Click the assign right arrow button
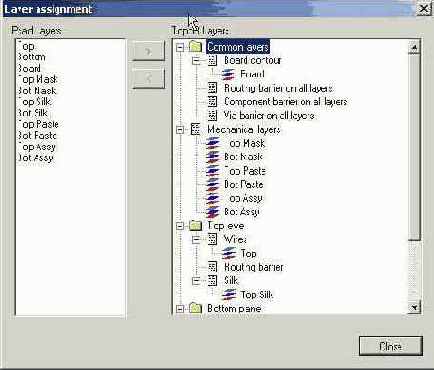The image size is (434, 370). coord(149,51)
